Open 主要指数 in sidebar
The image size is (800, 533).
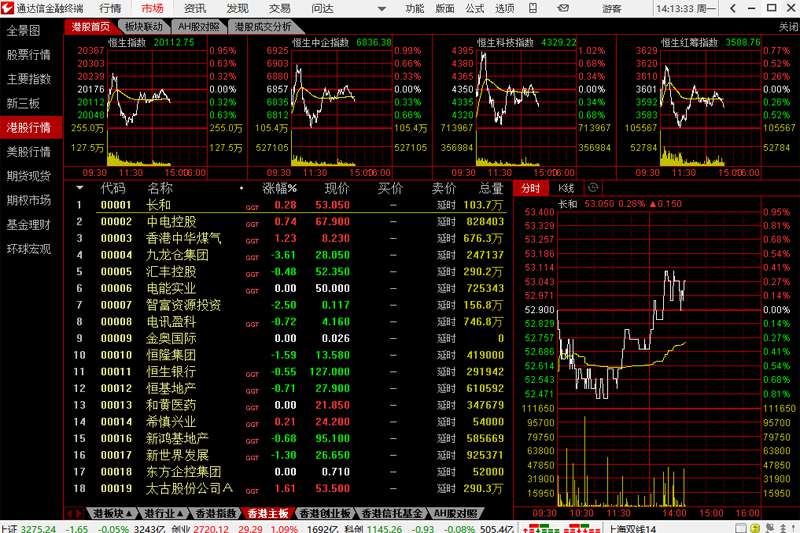click(29, 79)
